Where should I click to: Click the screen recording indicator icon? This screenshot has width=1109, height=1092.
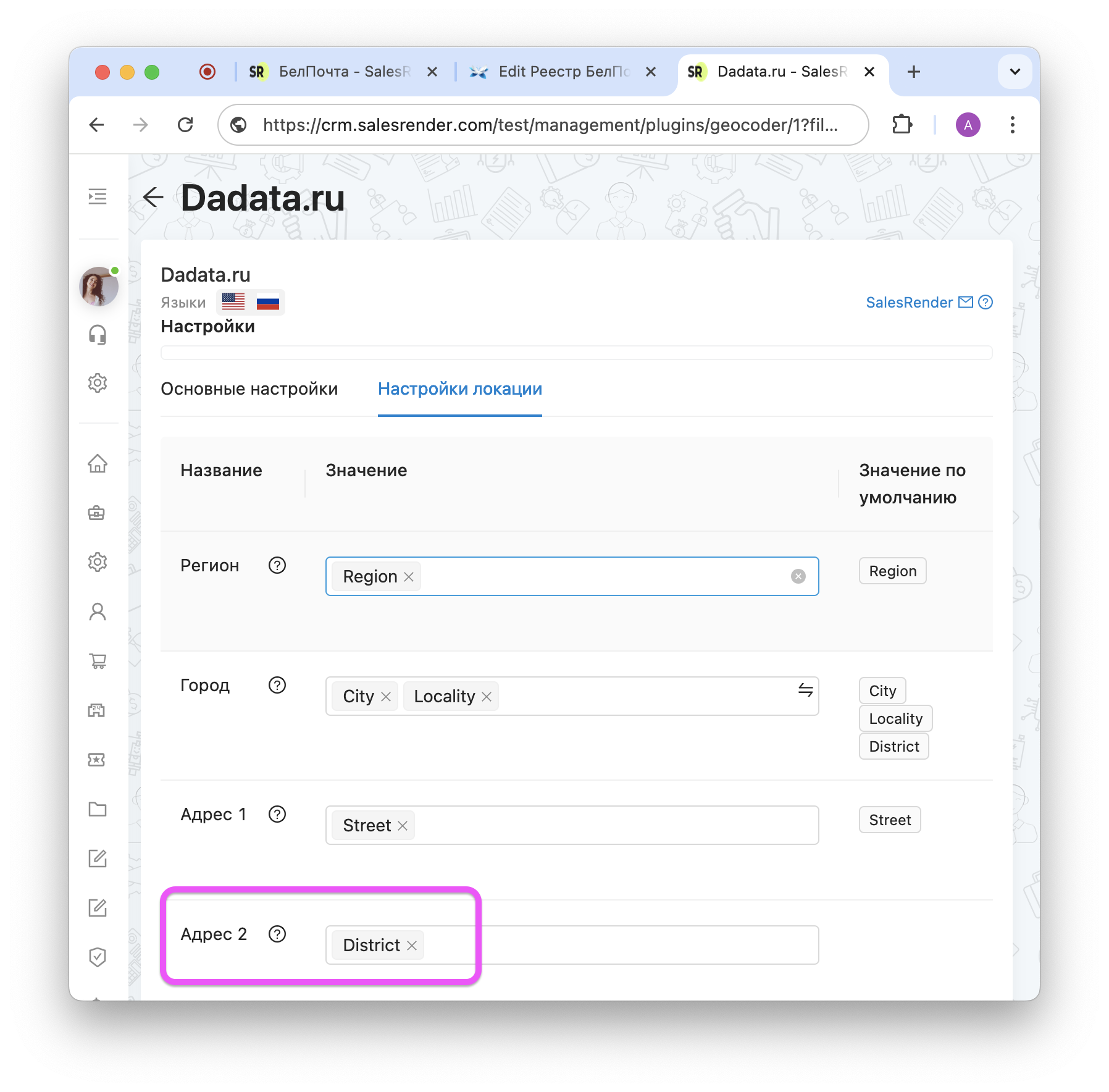[x=207, y=72]
